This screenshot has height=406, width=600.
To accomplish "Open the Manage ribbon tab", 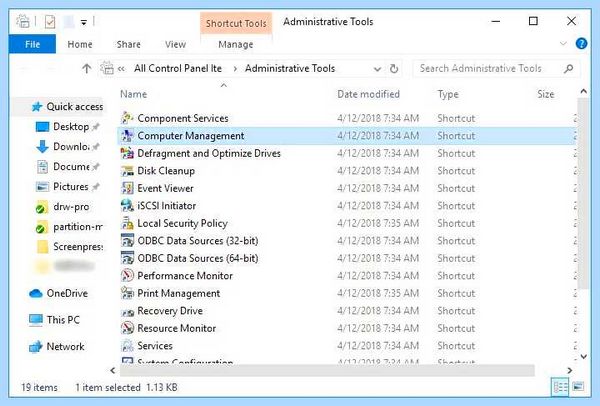I will (236, 44).
